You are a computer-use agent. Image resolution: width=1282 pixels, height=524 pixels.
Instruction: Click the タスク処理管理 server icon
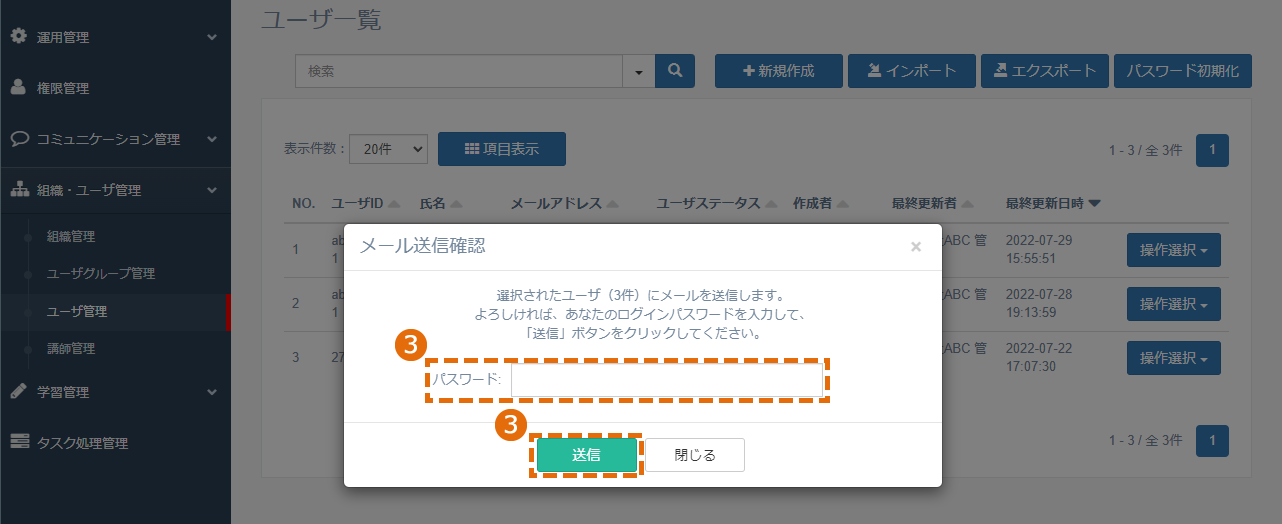(18, 442)
